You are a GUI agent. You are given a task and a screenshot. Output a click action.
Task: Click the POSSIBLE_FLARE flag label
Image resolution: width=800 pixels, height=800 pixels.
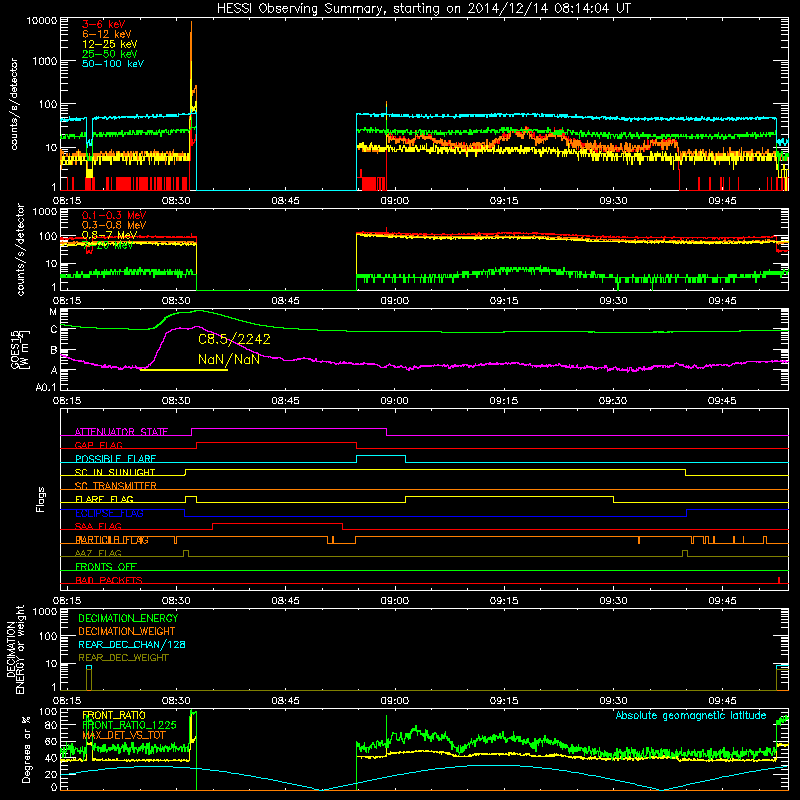pos(115,459)
